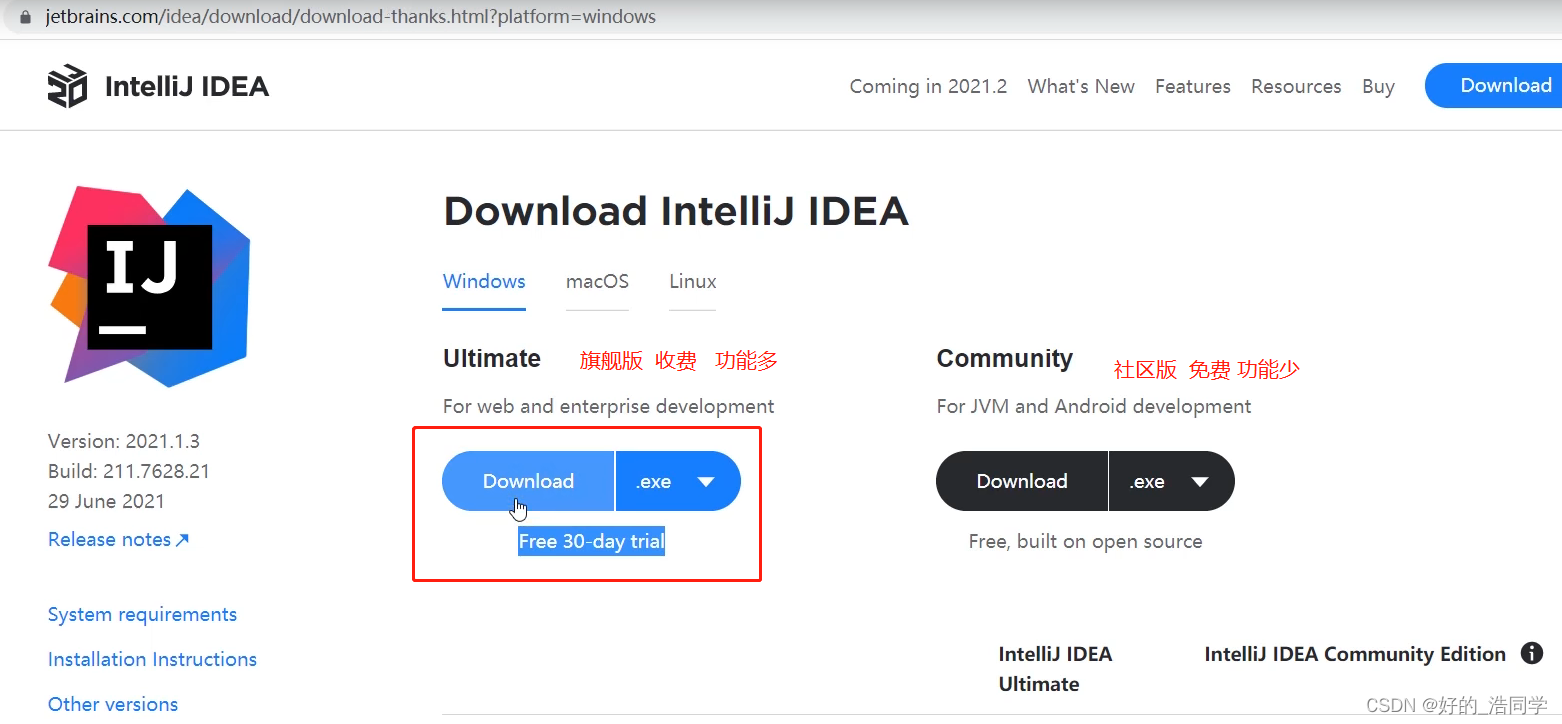Click the Download IntelliJ IDEA heading

pyautogui.click(x=676, y=211)
